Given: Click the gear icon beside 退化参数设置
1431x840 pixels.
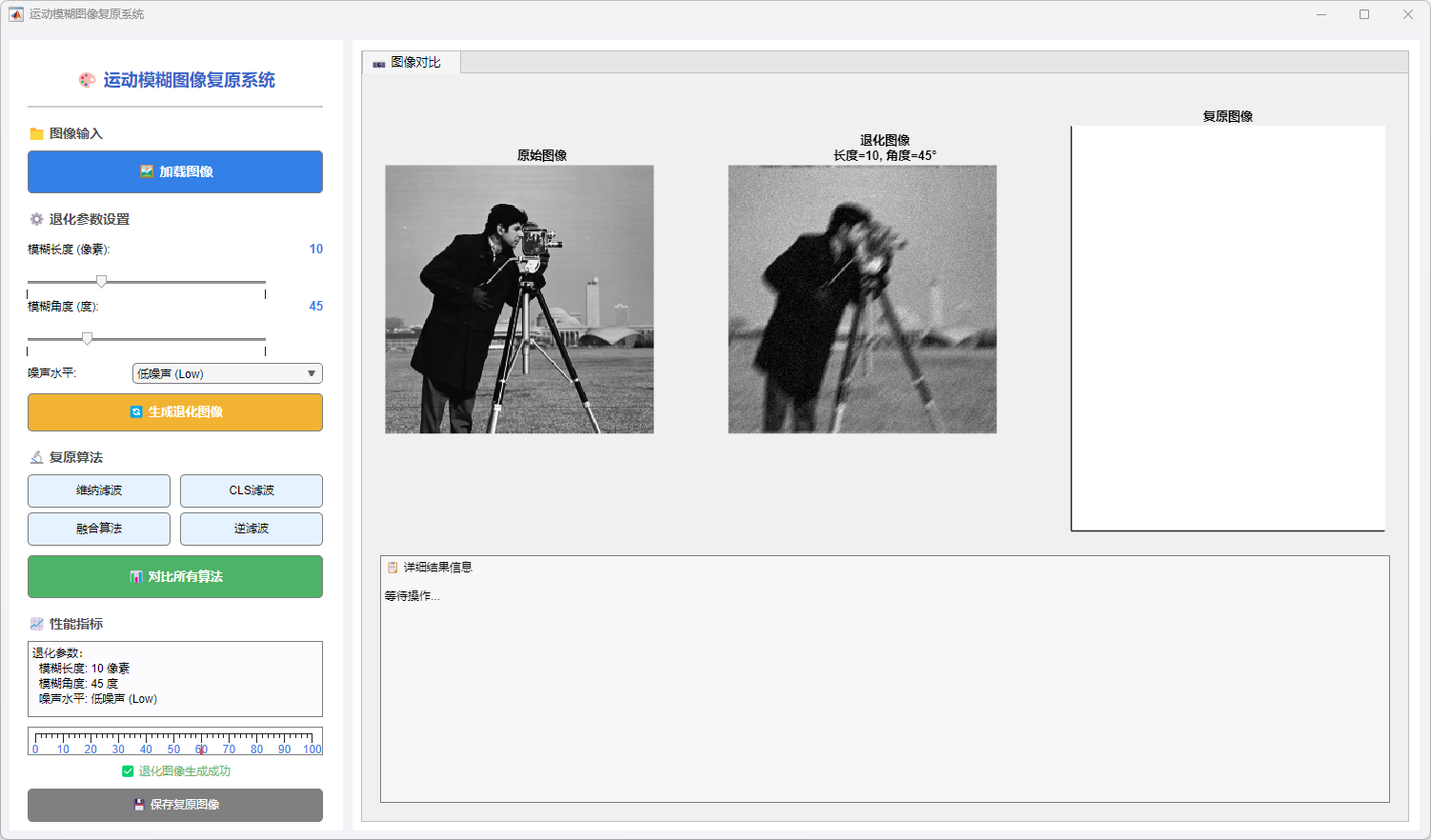Looking at the screenshot, I should click(36, 220).
